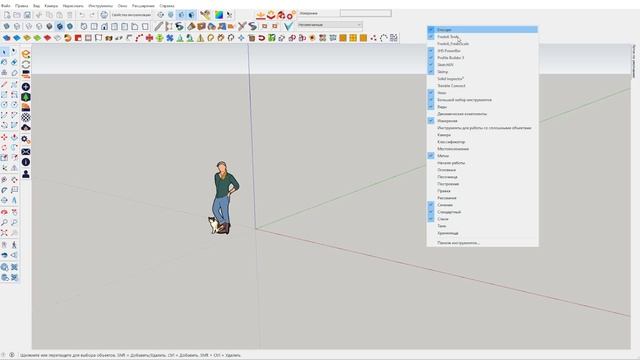Enable the Хранилища toolbar entry
Viewport: 640px width, 360px height.
point(482,233)
